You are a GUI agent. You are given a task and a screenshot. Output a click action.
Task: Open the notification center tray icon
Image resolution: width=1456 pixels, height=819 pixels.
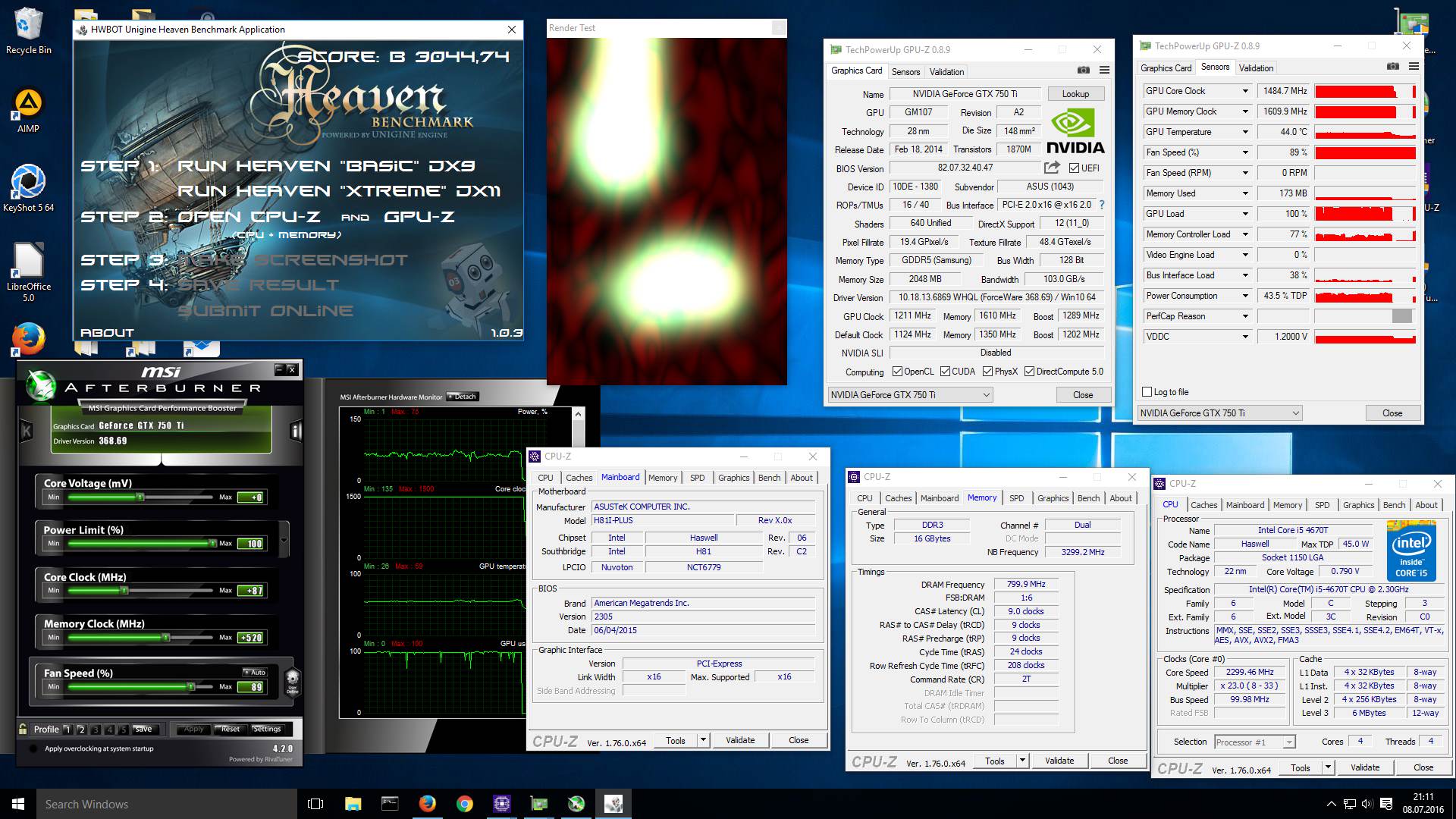1385,804
